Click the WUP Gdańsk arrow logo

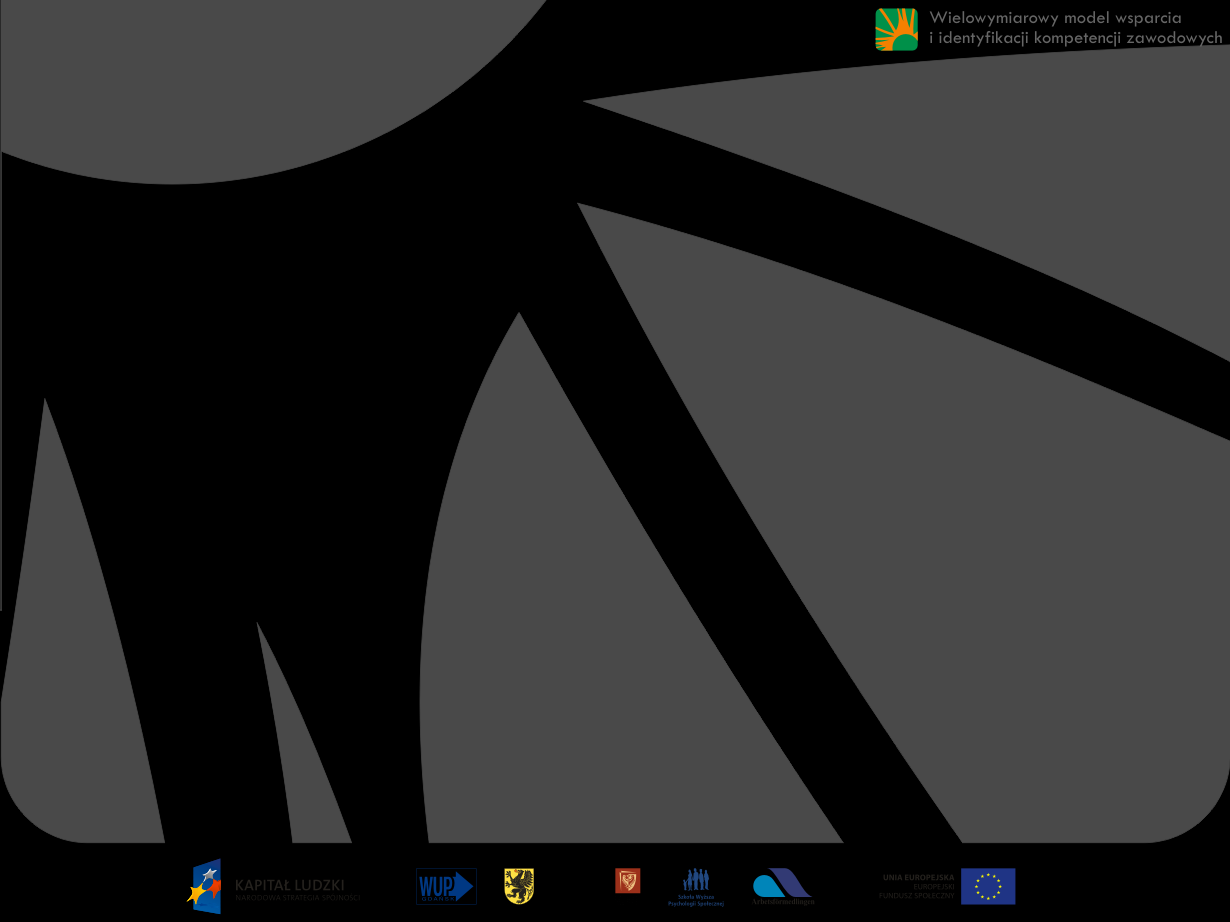(446, 886)
